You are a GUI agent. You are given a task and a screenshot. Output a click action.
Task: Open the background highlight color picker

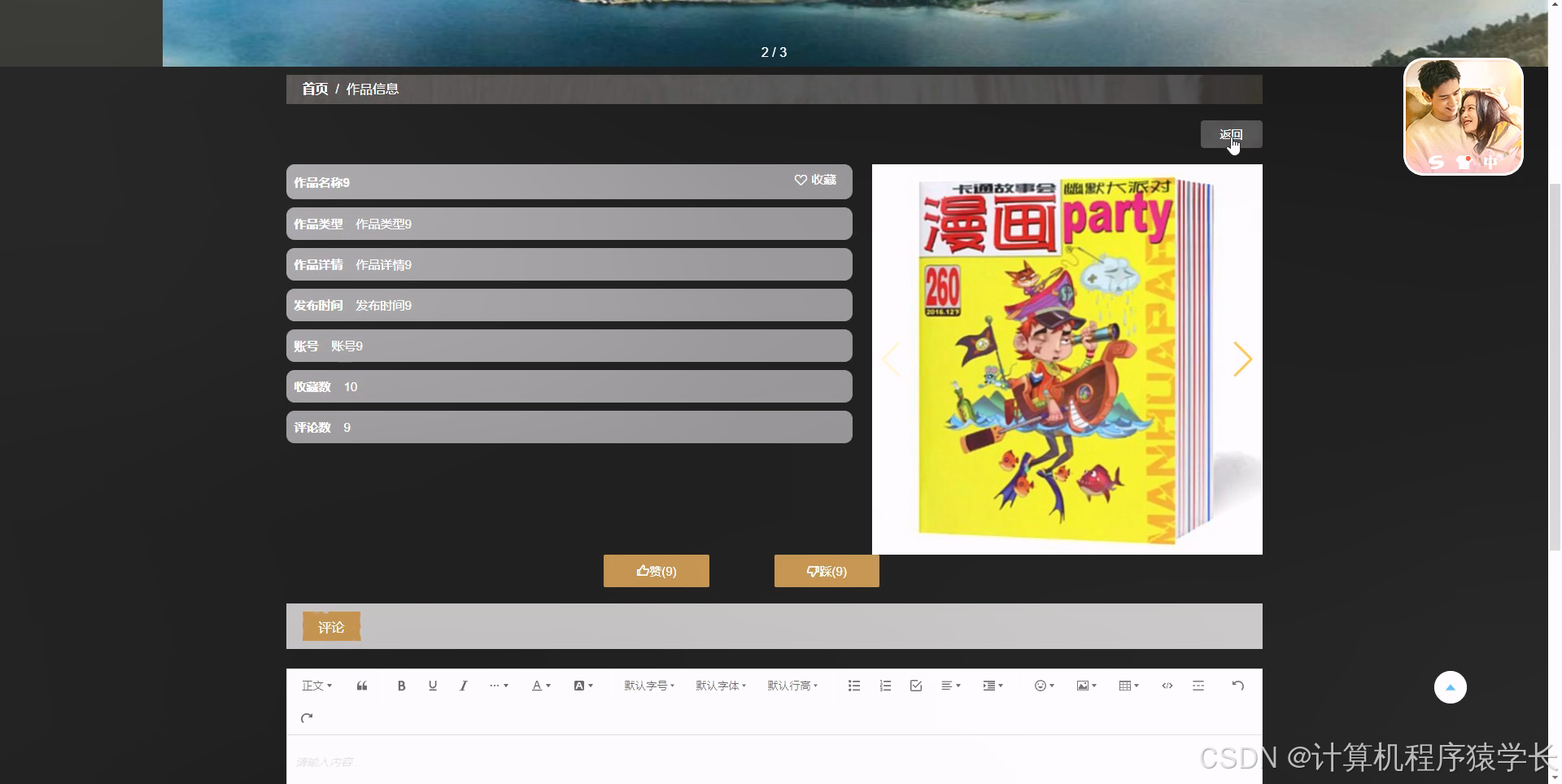coord(583,686)
